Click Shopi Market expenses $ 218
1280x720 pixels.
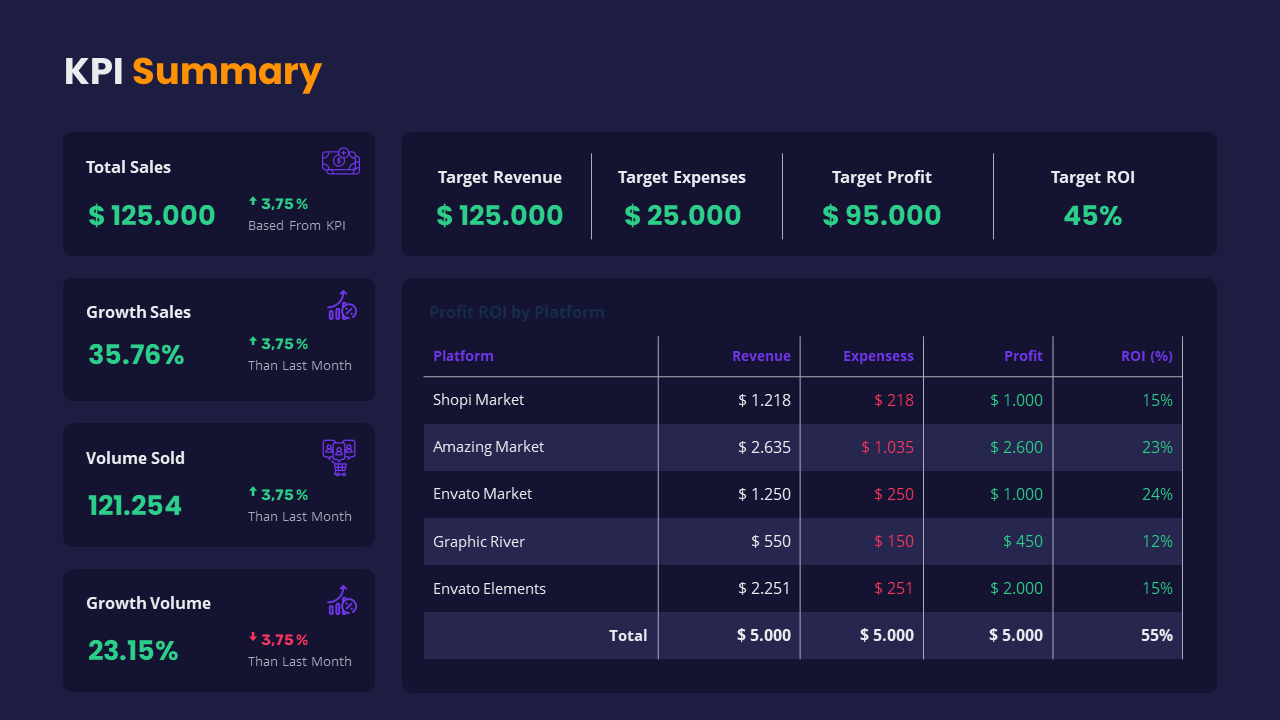click(894, 400)
